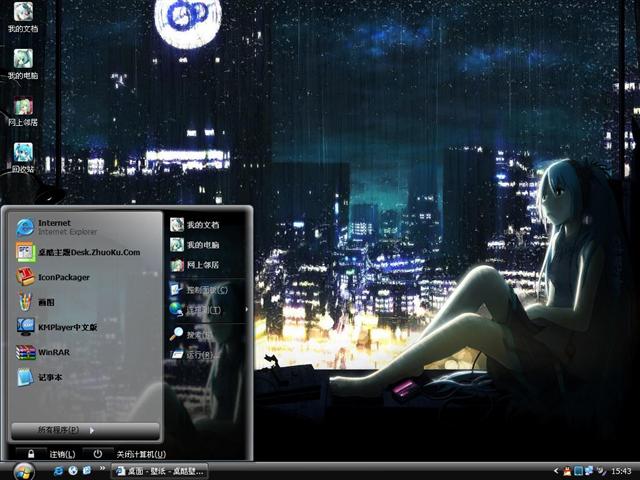This screenshot has width=640, height=480.
Task: Launch IconPackager from Start menu
Action: click(x=85, y=277)
